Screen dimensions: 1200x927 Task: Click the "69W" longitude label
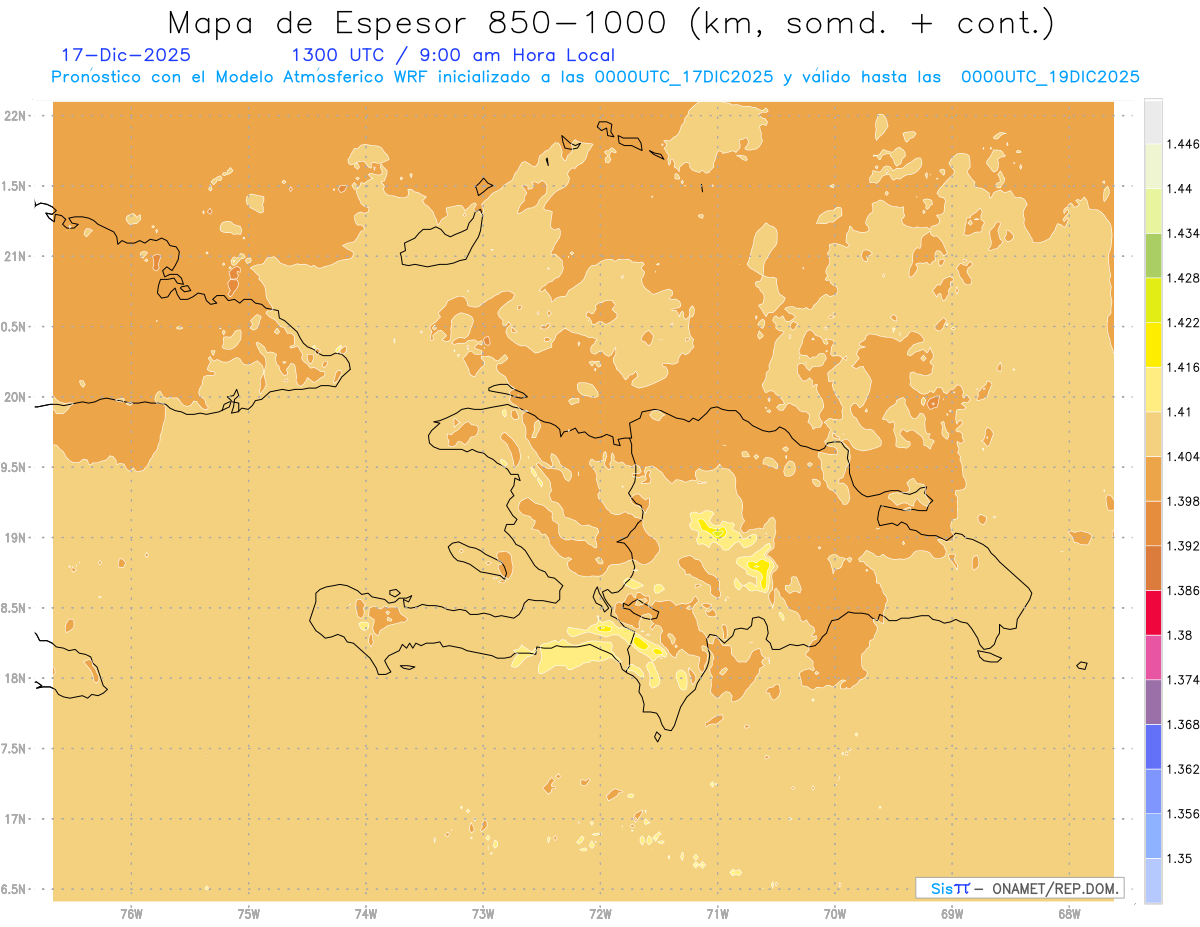tap(952, 914)
